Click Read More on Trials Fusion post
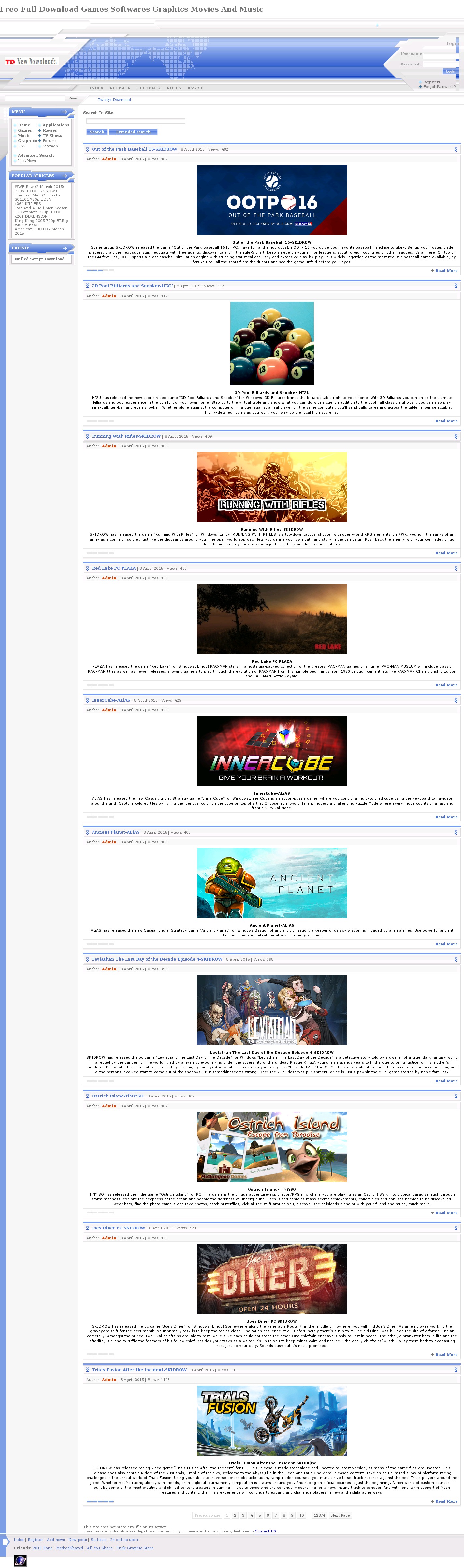This screenshot has width=464, height=1568. click(x=446, y=1501)
